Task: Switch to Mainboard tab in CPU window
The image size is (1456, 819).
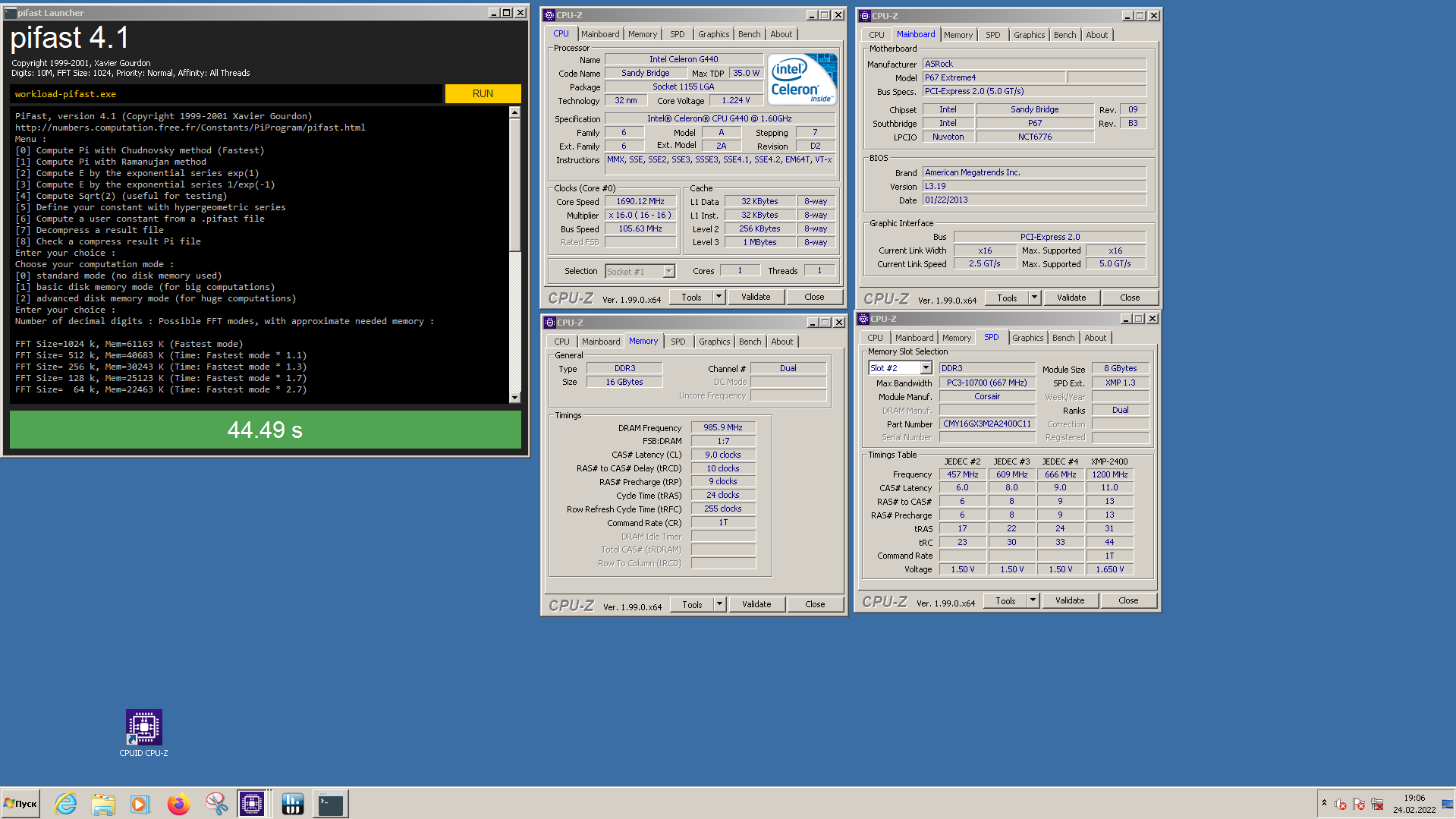Action: (599, 34)
